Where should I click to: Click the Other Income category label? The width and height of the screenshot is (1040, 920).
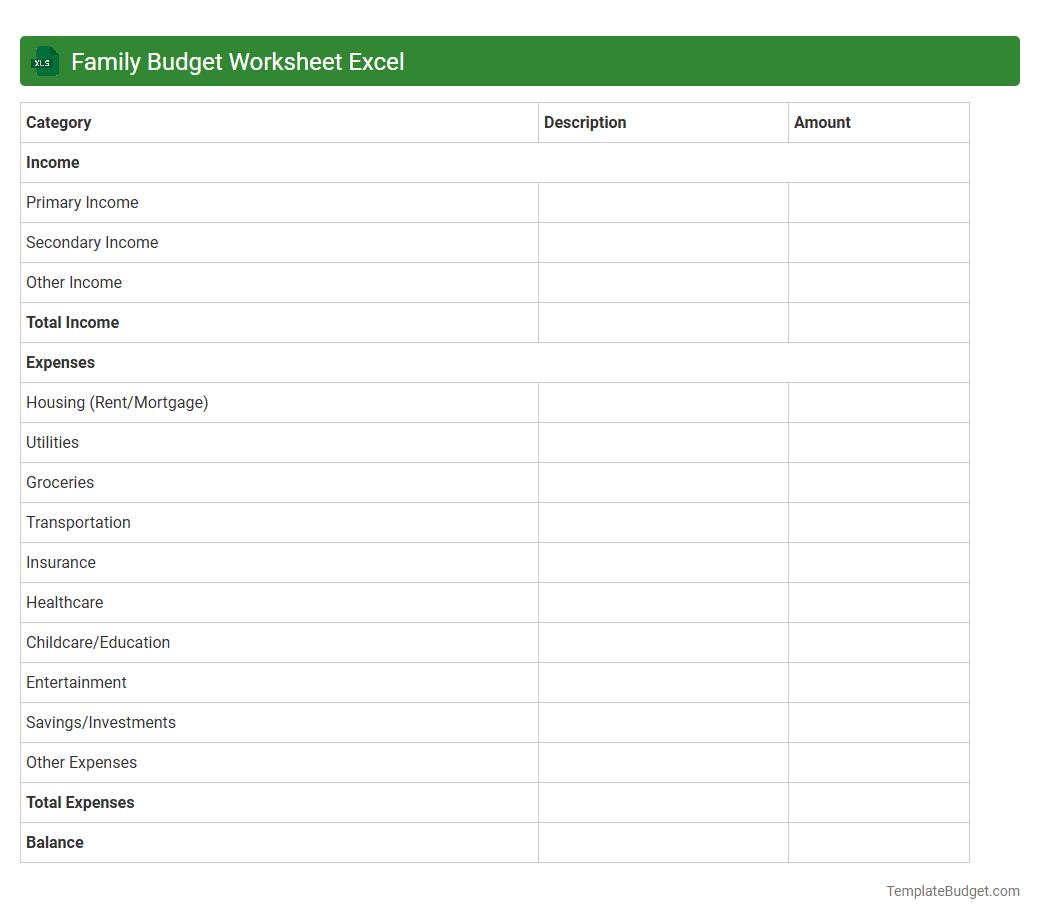click(x=74, y=282)
